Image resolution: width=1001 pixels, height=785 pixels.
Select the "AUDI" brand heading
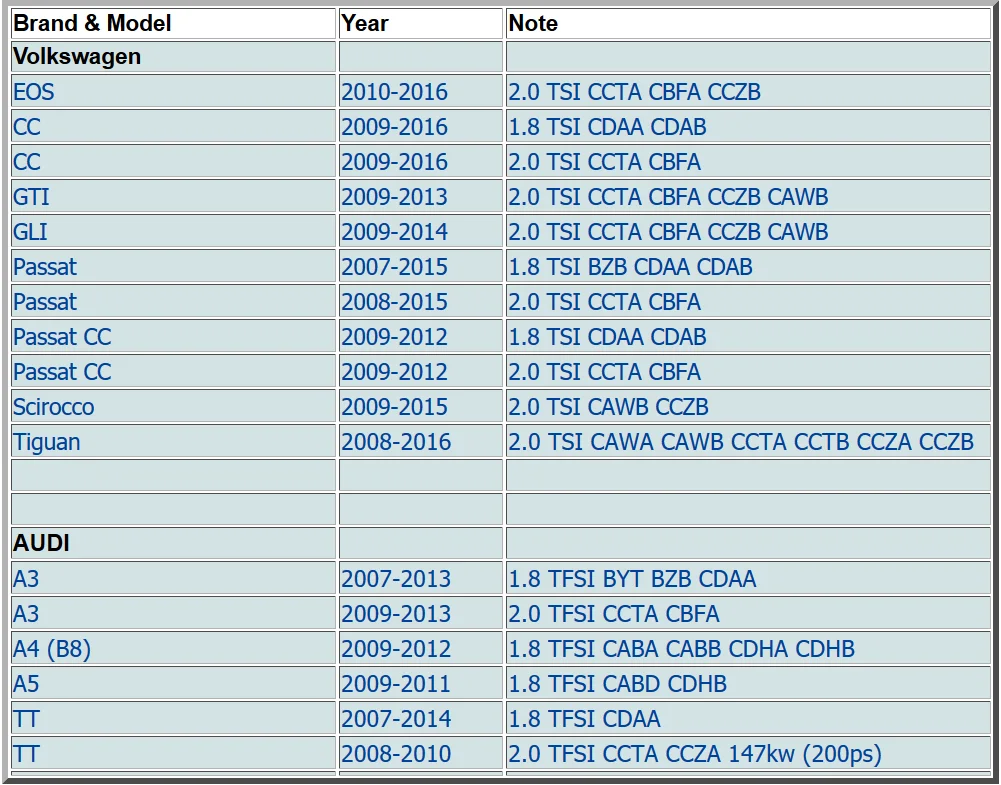41,543
